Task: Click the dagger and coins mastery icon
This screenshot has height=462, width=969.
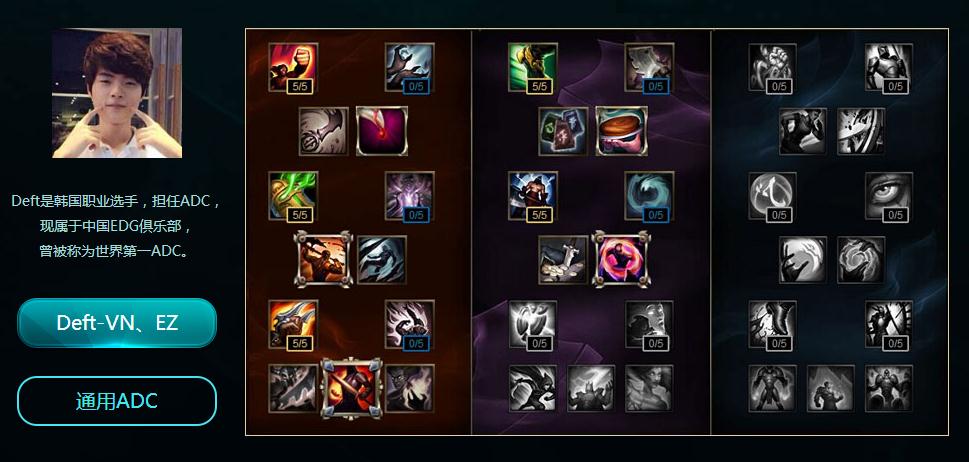Action: pos(563,260)
